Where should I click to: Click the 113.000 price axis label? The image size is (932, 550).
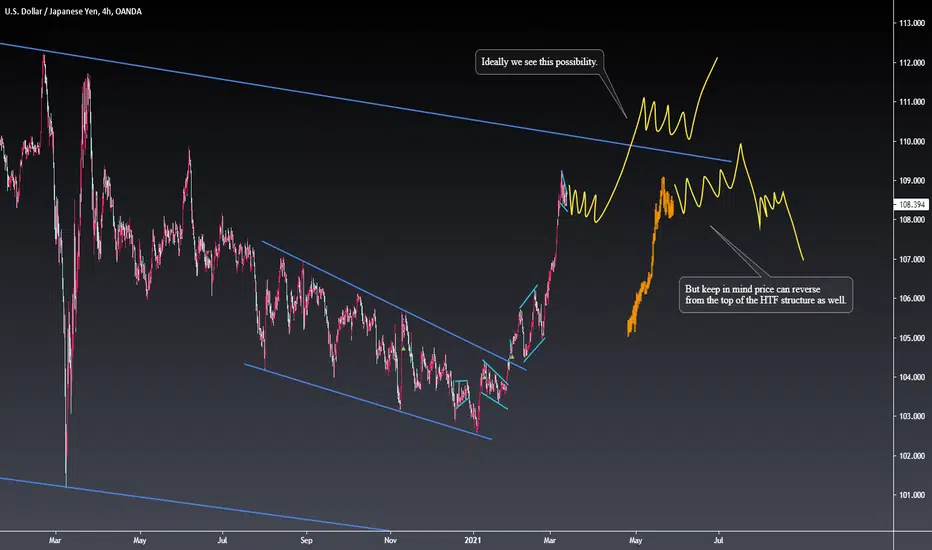912,23
